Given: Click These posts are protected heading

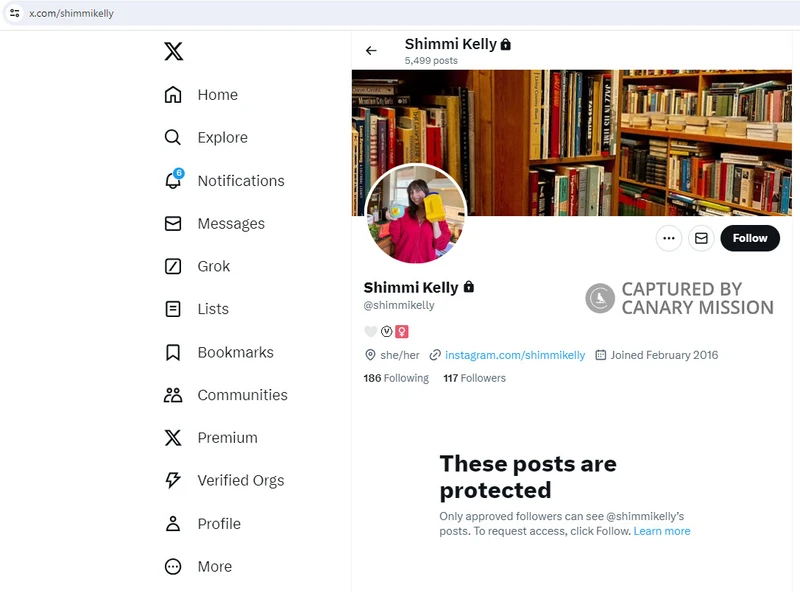Looking at the screenshot, I should pyautogui.click(x=528, y=477).
